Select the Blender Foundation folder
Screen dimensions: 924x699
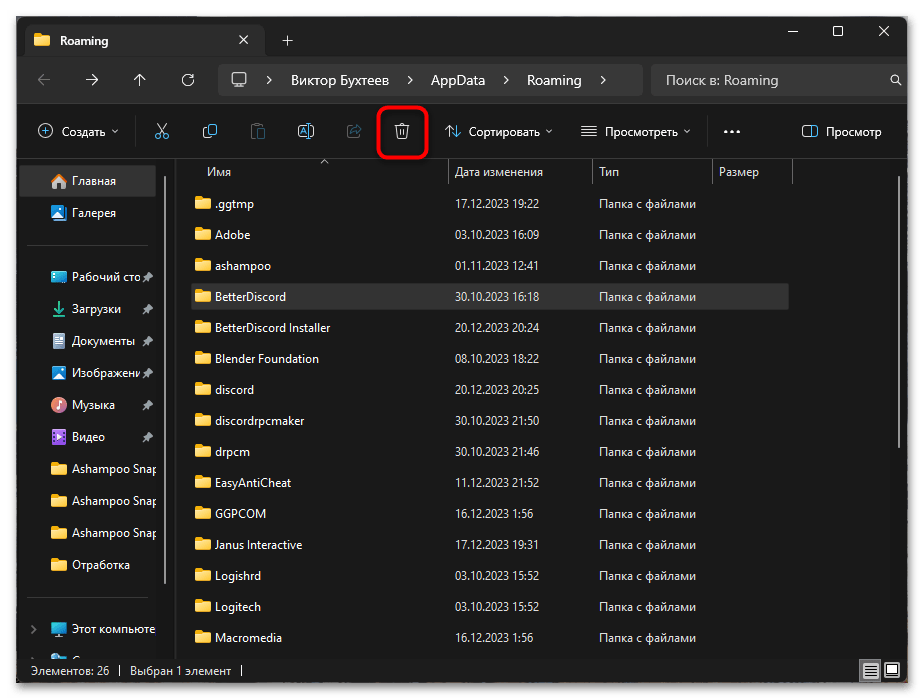(490, 359)
